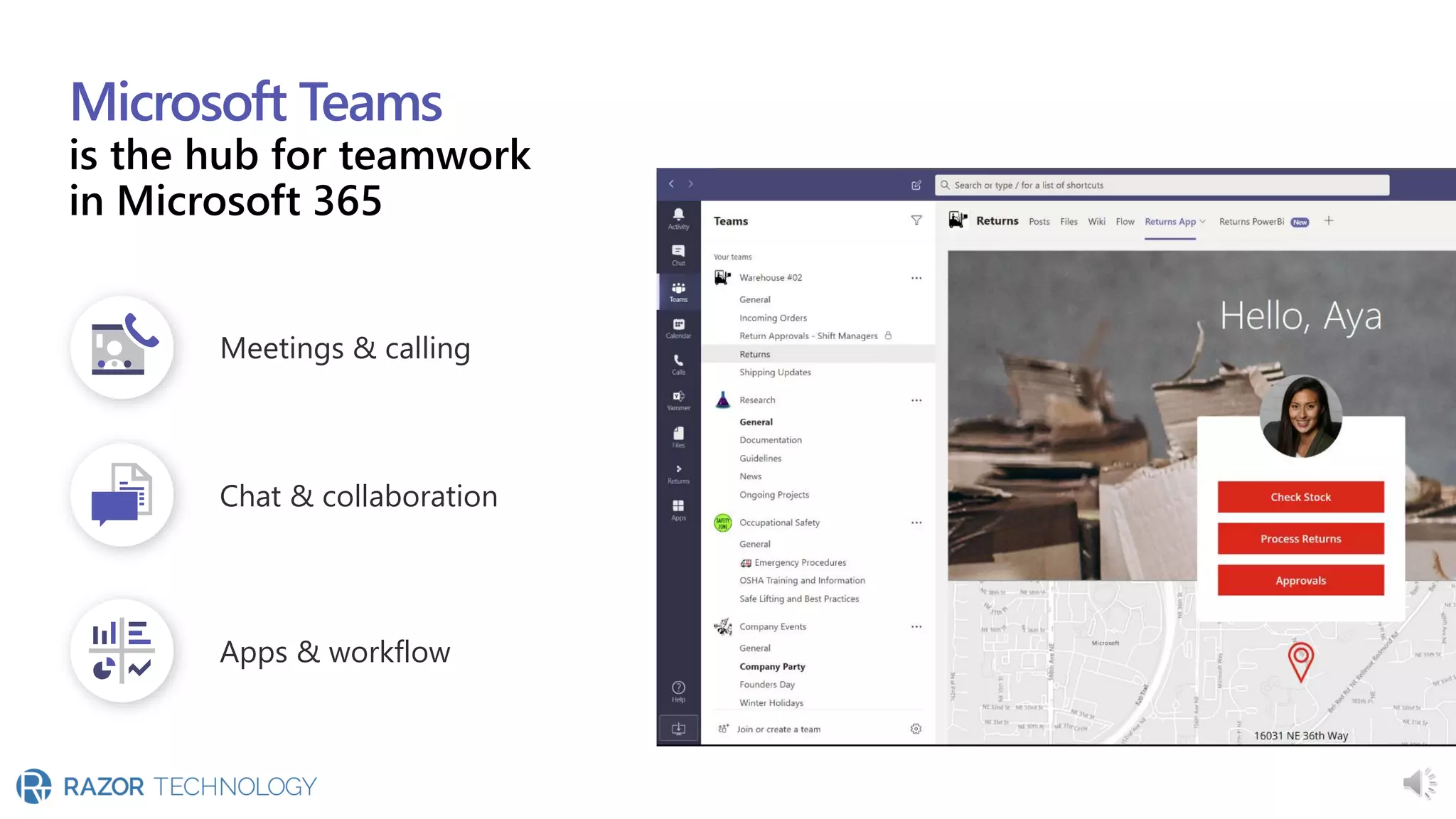Open the Winter Holidays channel
1456x819 pixels.
(771, 703)
